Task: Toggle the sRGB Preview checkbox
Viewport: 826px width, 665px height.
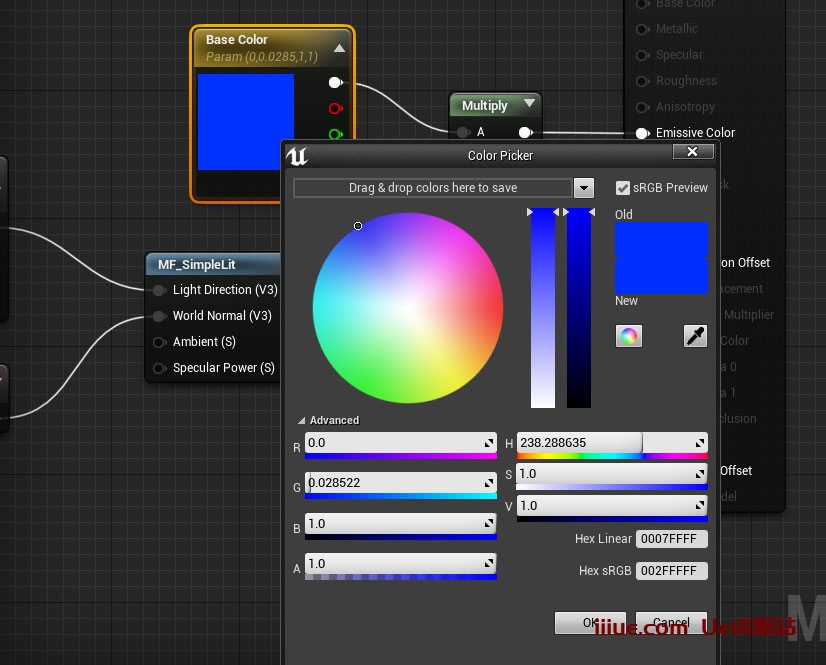Action: pos(623,188)
